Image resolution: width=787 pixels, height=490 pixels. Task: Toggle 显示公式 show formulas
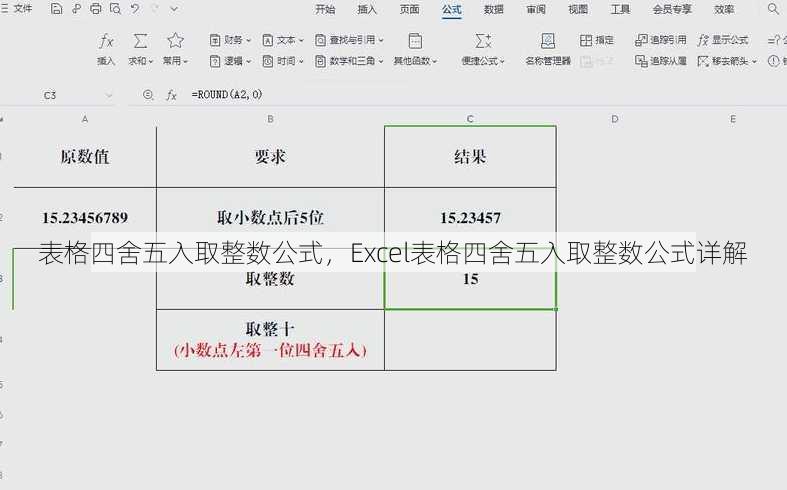[723, 40]
